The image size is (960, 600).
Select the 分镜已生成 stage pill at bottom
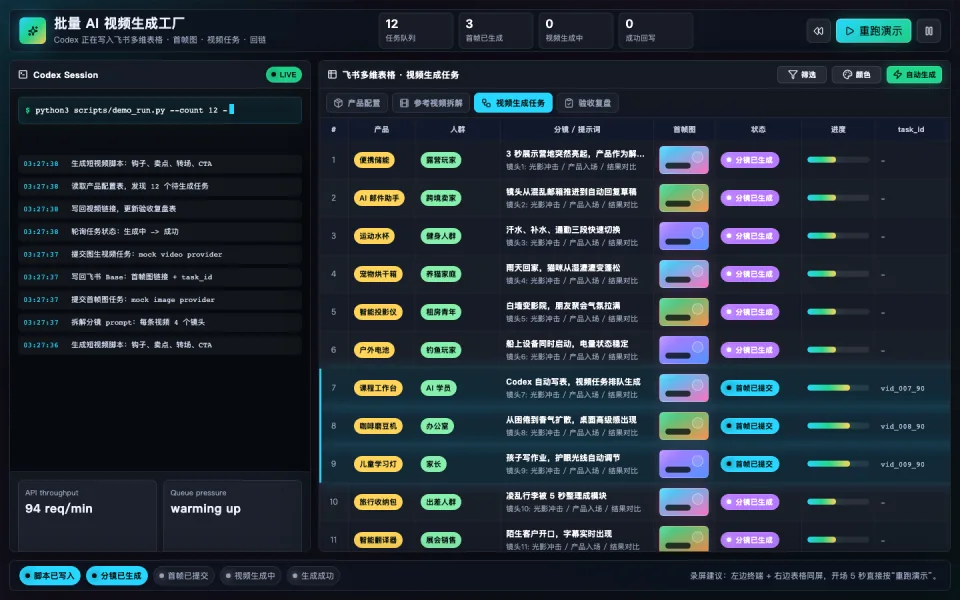tap(117, 576)
